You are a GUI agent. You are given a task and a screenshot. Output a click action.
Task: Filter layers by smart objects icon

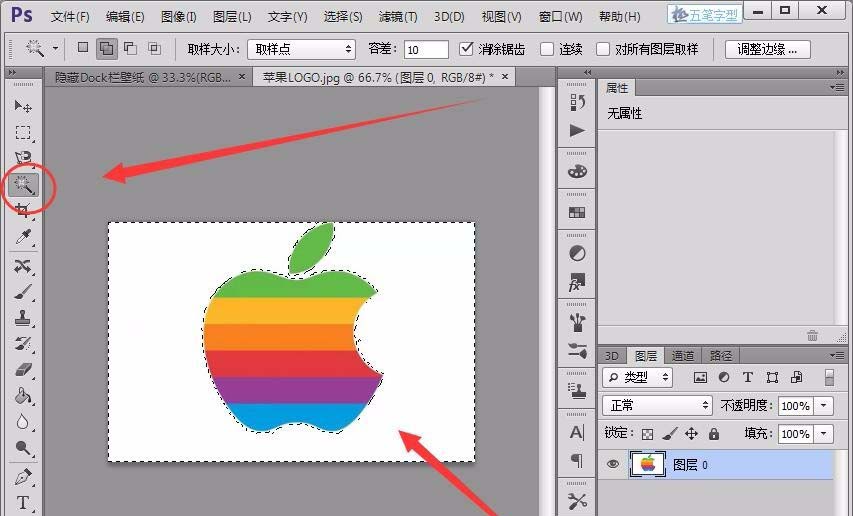coord(796,377)
